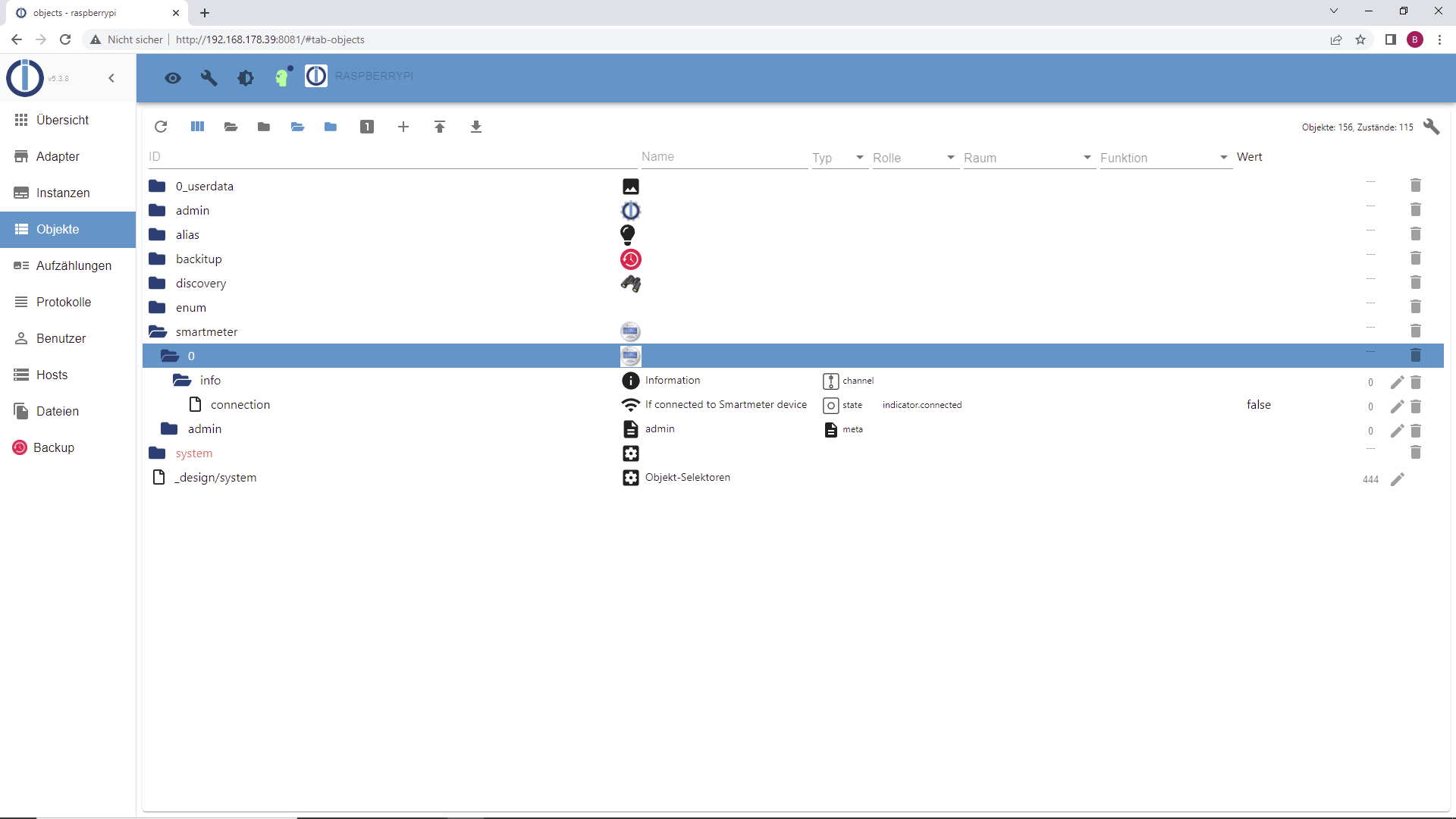Collapse the smartmeter folder
This screenshot has height=819, width=1456.
coord(158,331)
